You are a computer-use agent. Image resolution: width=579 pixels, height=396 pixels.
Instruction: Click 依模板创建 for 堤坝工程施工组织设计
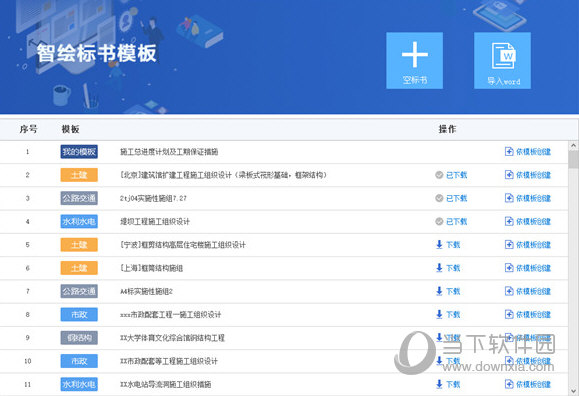click(x=528, y=222)
